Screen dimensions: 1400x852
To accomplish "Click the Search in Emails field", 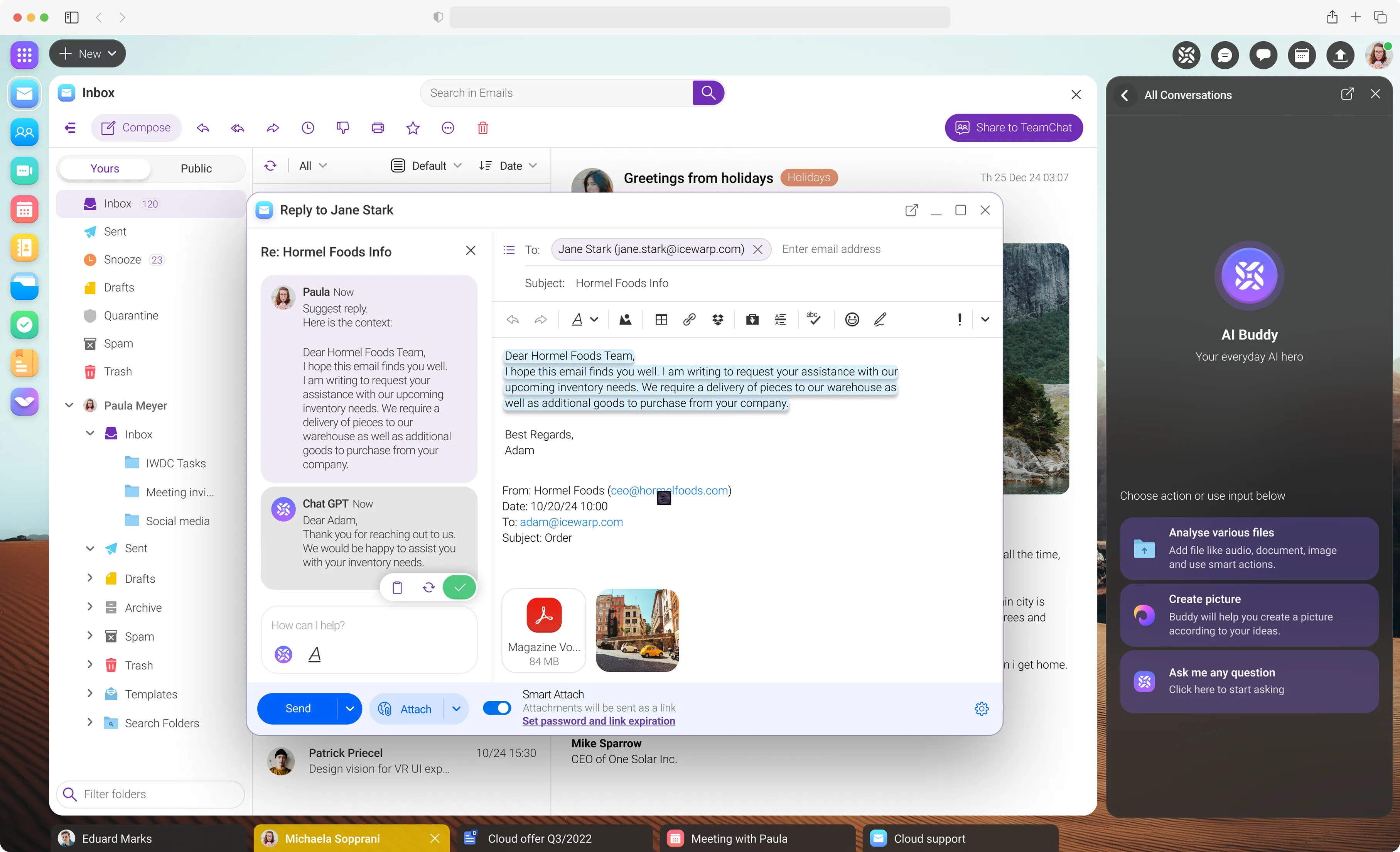I will click(557, 93).
